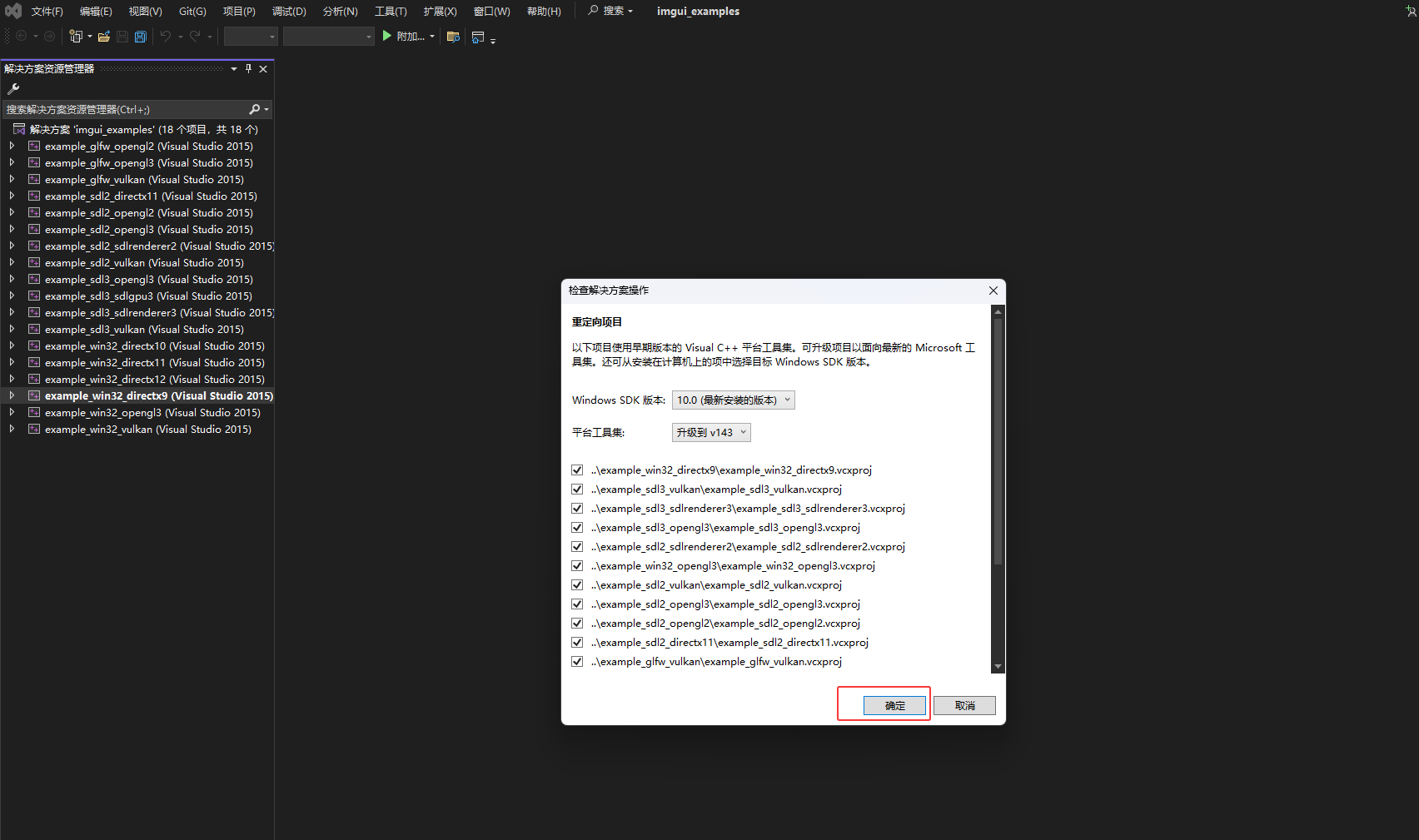
Task: Open the 编辑(E) menu
Action: [96, 12]
